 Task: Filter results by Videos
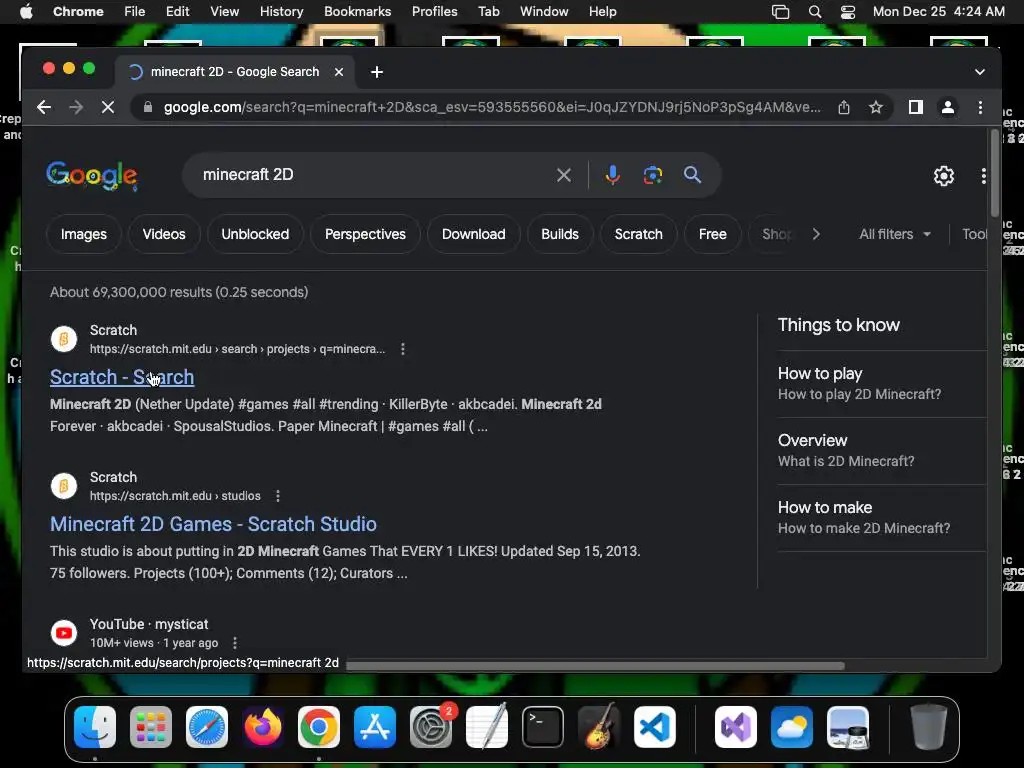pyautogui.click(x=164, y=234)
